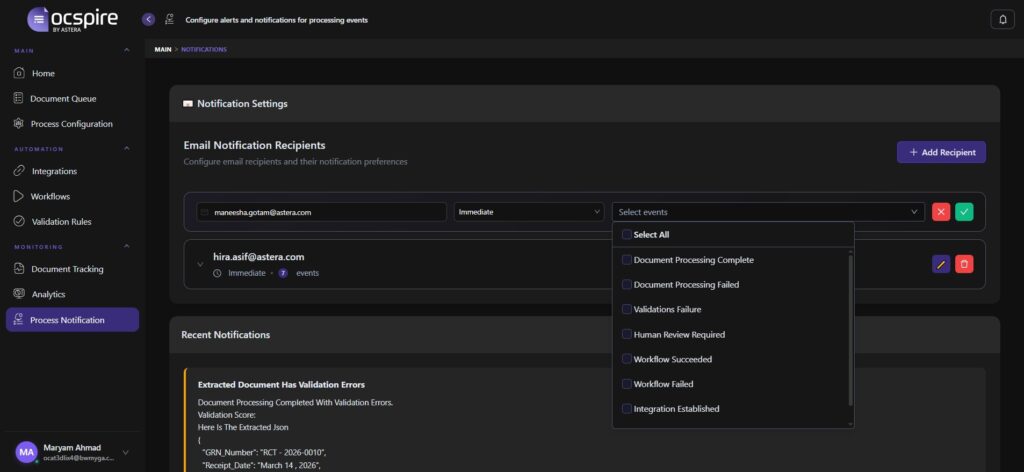Click the hamburger menu icon in logo
This screenshot has height=472, width=1024.
39,19
